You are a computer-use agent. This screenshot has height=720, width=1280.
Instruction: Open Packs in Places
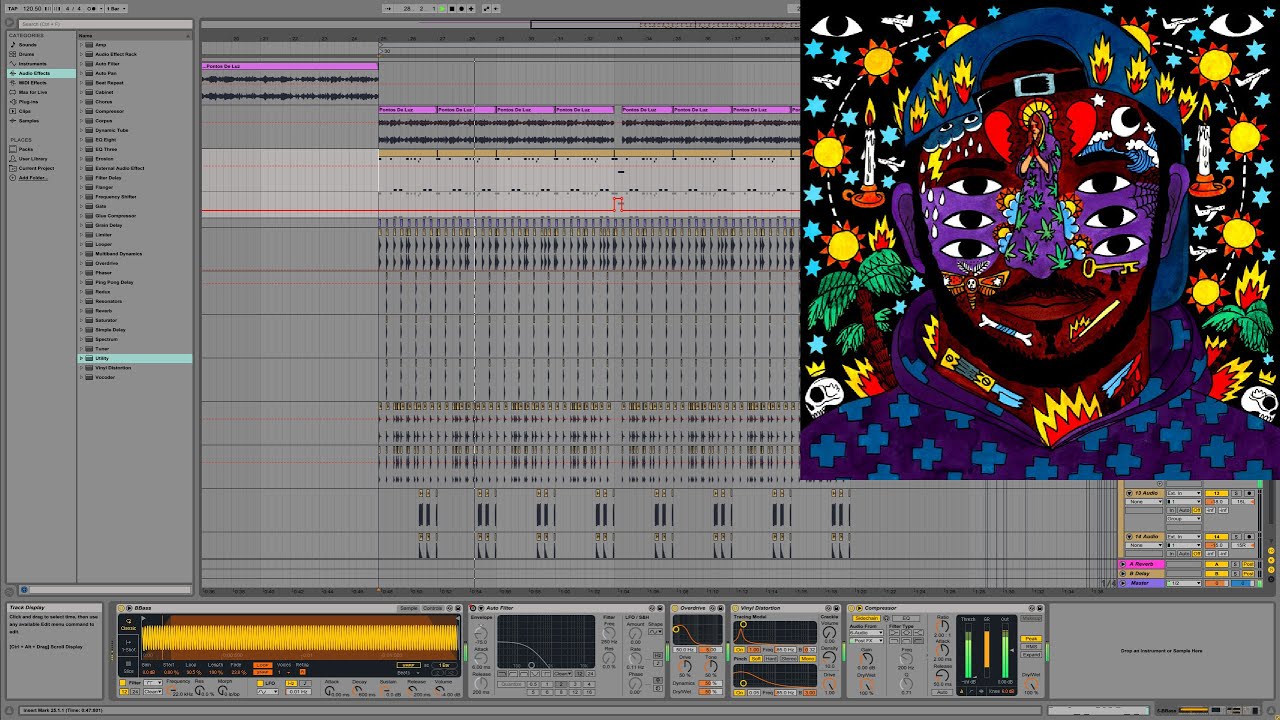[x=26, y=149]
